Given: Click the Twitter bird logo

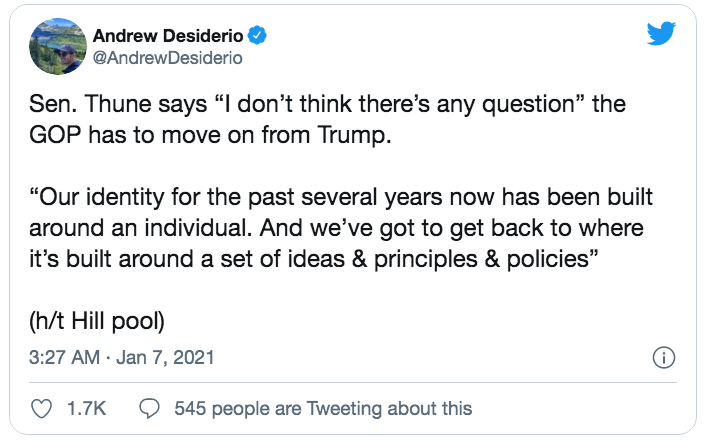Looking at the screenshot, I should pos(661,35).
